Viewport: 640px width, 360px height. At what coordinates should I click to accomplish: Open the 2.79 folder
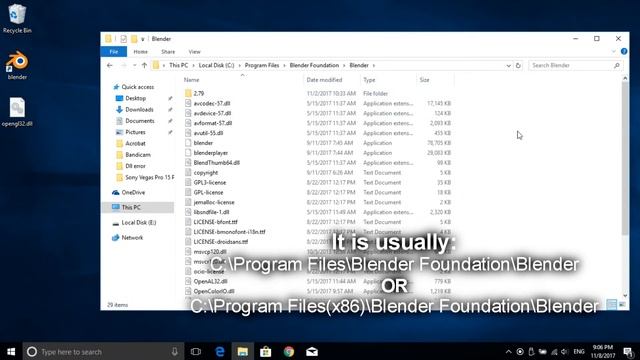pos(199,93)
